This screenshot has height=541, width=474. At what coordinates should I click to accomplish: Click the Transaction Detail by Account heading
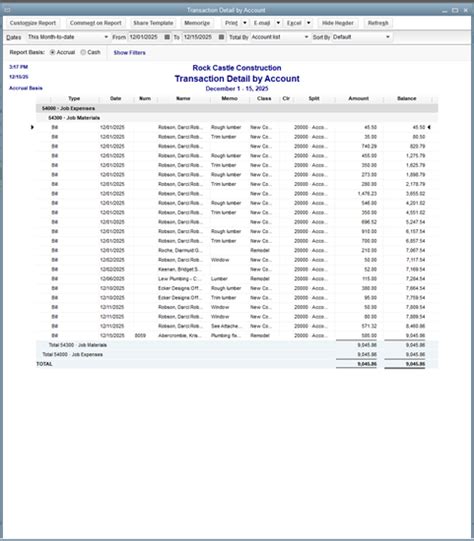[x=237, y=79]
